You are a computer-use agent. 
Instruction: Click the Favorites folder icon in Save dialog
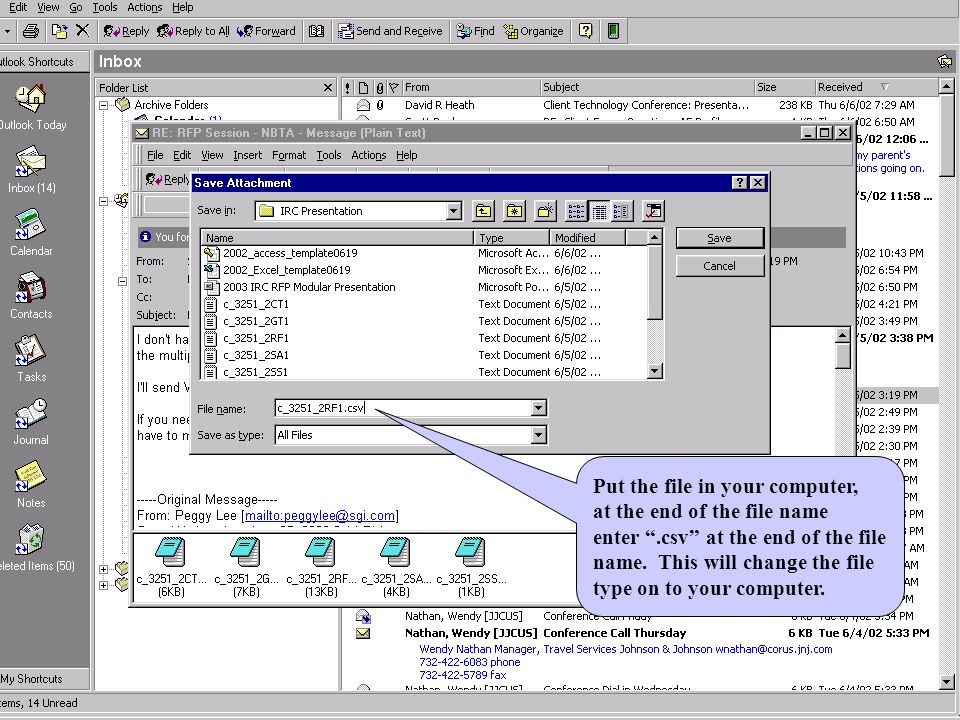(514, 211)
